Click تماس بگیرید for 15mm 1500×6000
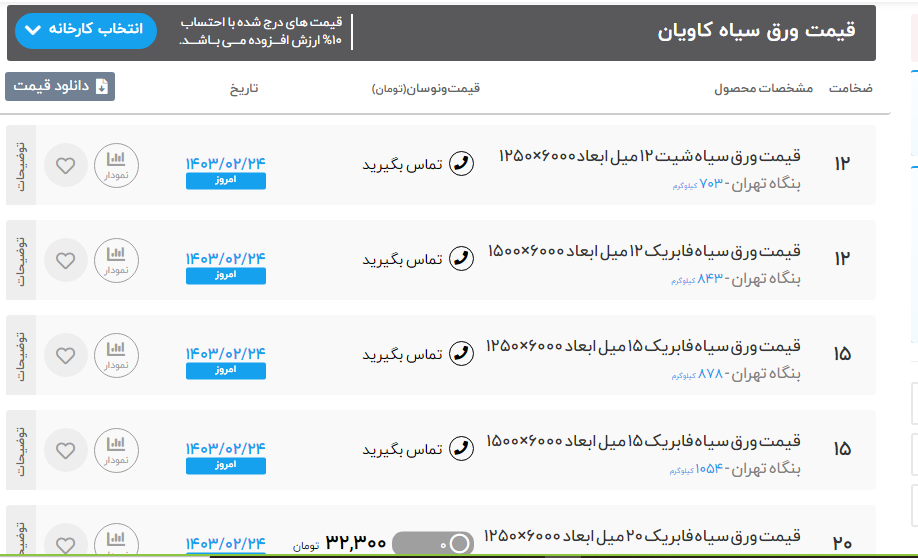The width and height of the screenshot is (918, 558). [x=402, y=450]
